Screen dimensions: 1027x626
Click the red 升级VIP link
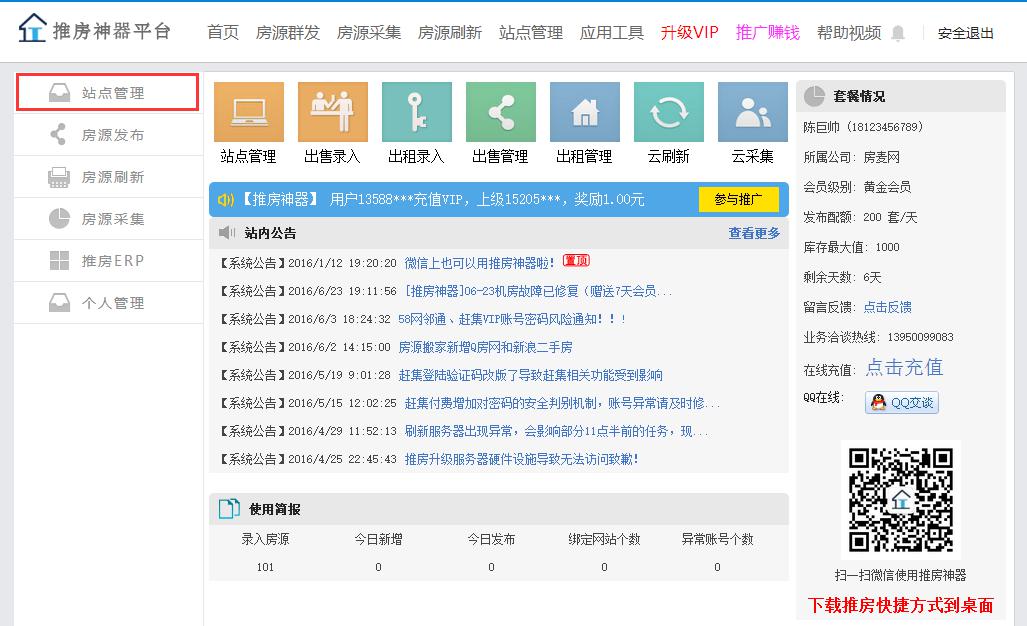click(690, 33)
